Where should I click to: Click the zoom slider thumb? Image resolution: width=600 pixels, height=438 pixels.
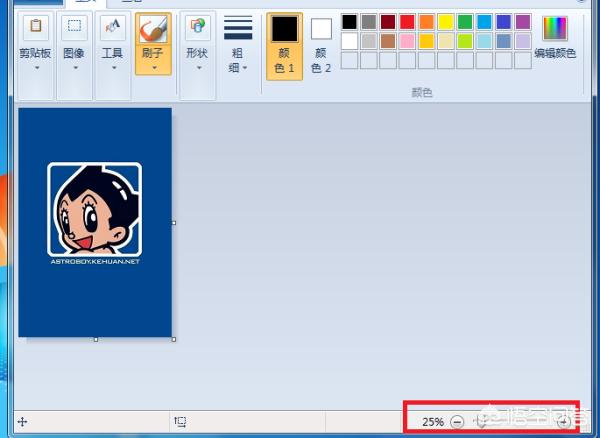pos(480,422)
